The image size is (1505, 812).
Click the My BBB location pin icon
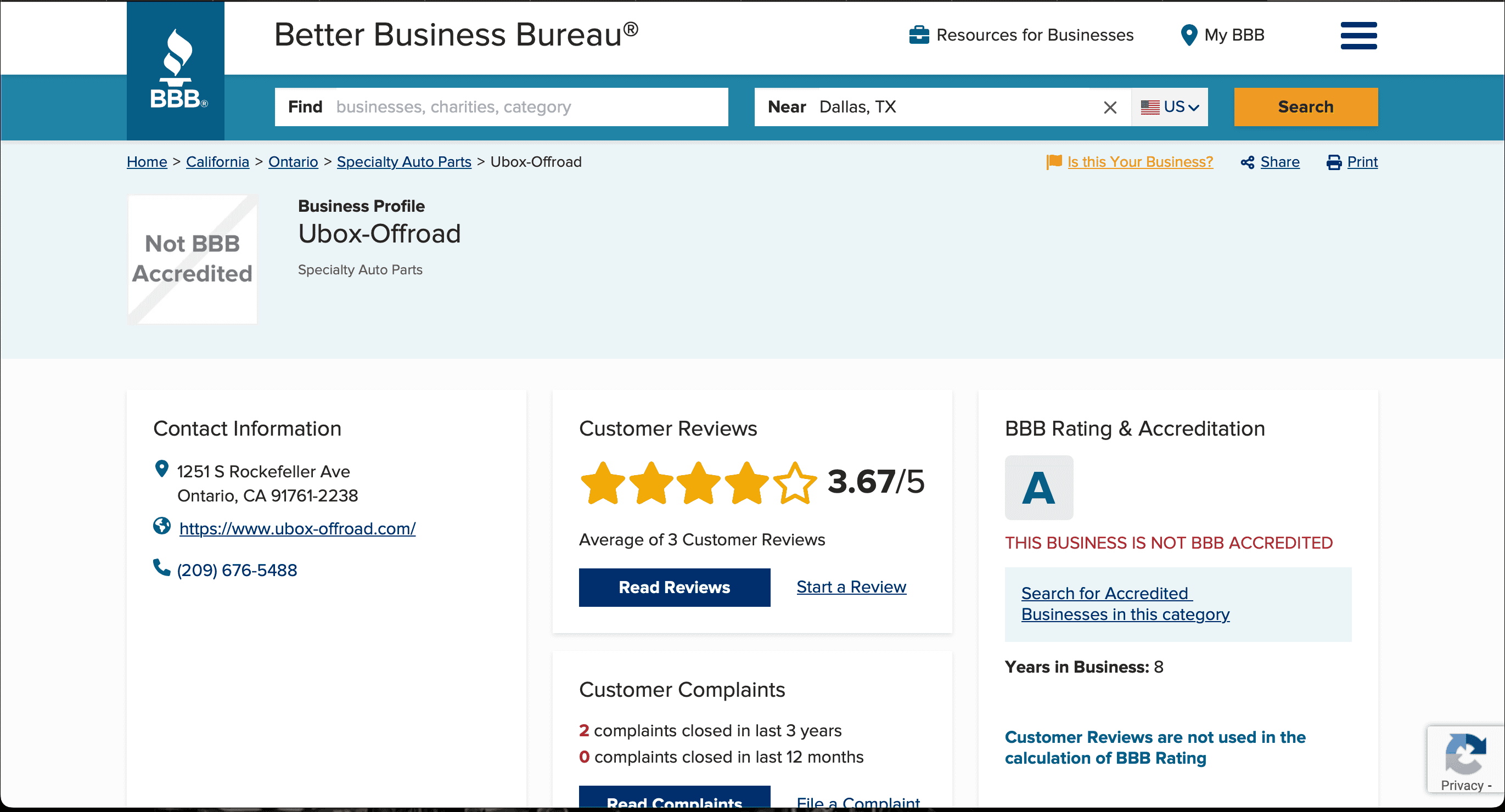1188,35
